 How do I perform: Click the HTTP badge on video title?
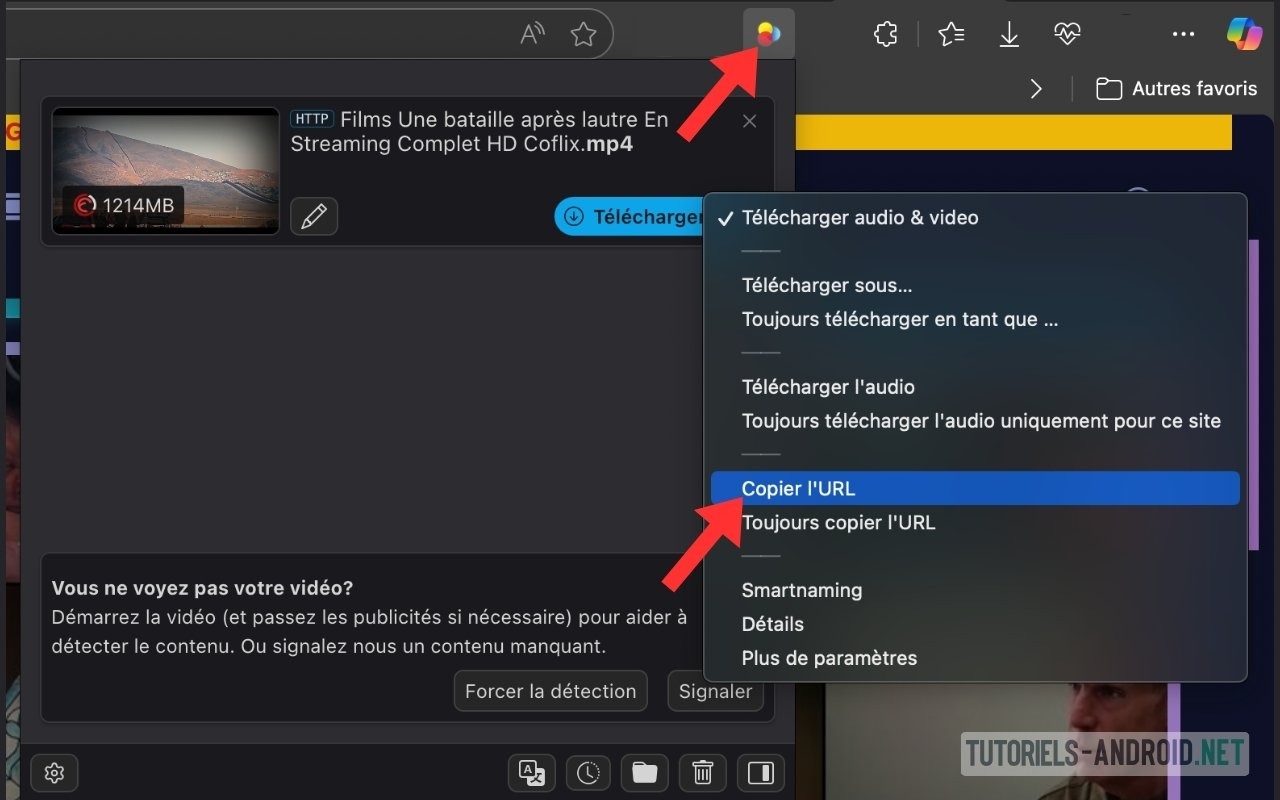(x=312, y=119)
